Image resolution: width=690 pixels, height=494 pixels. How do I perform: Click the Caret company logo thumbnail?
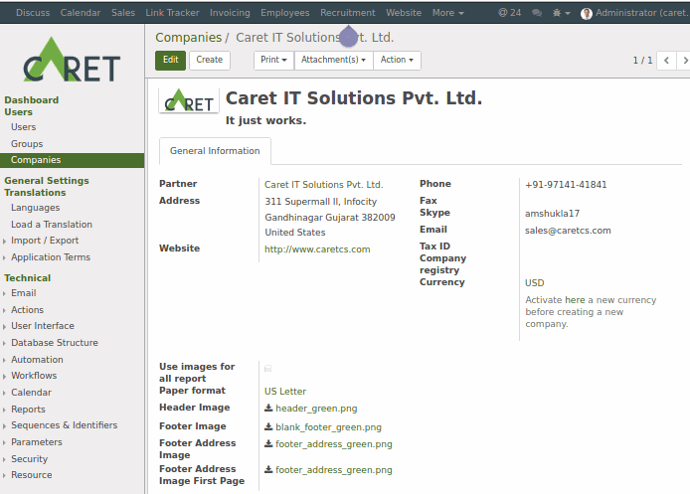coord(188,101)
